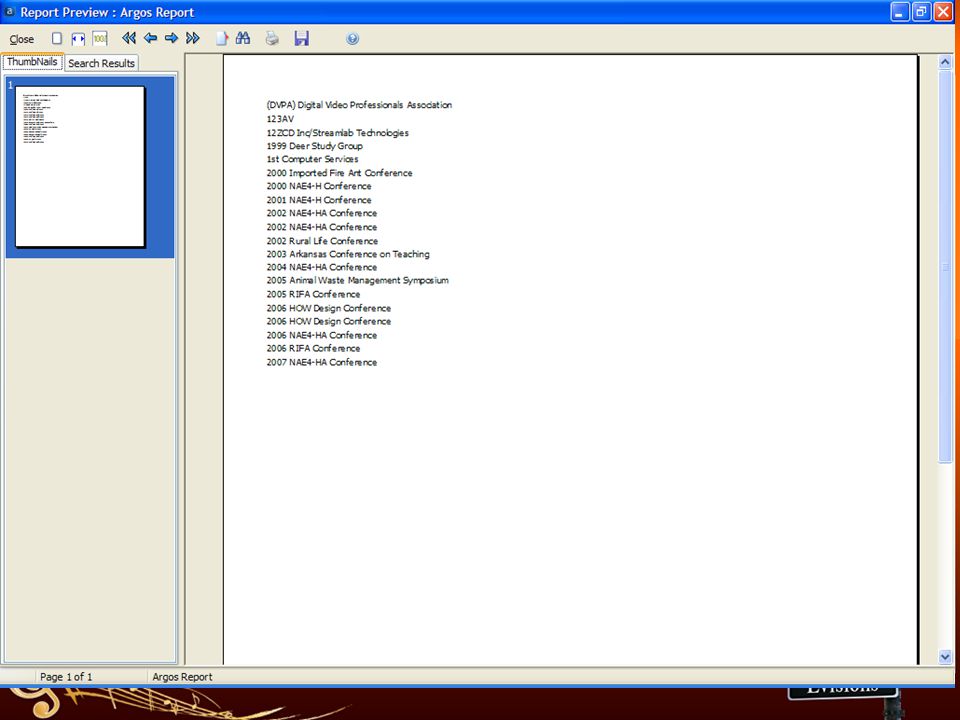Close the Report Preview window with X
Image resolution: width=960 pixels, height=720 pixels.
[943, 12]
